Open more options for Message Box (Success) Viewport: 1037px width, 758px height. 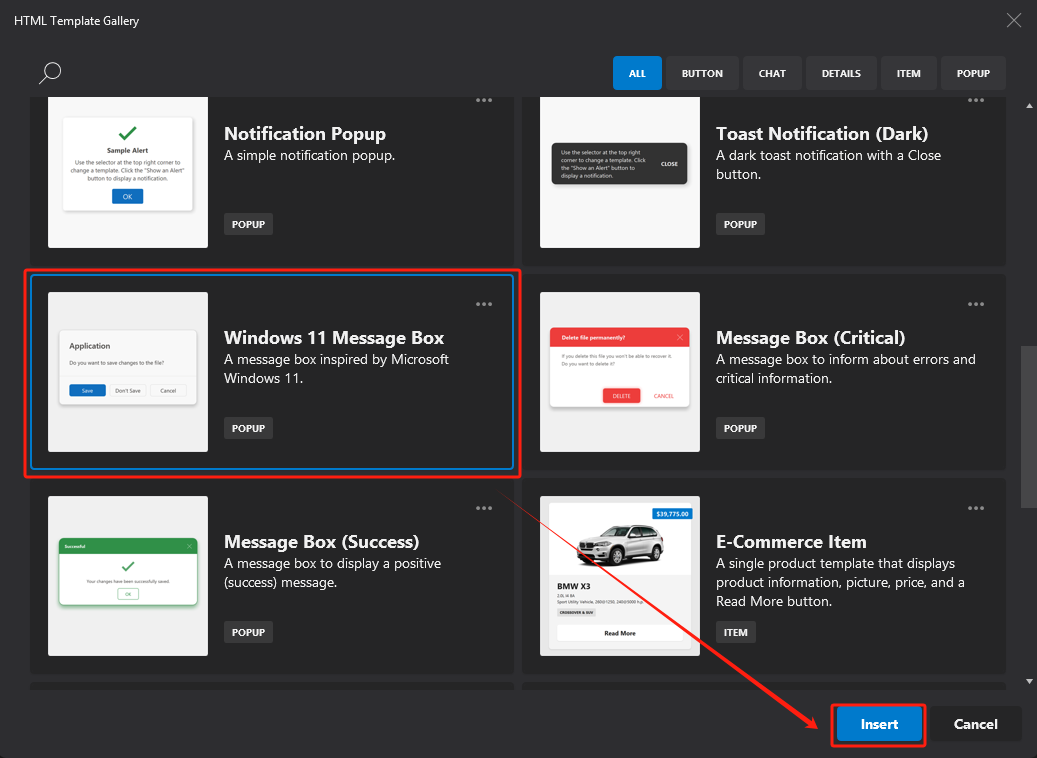(x=484, y=508)
